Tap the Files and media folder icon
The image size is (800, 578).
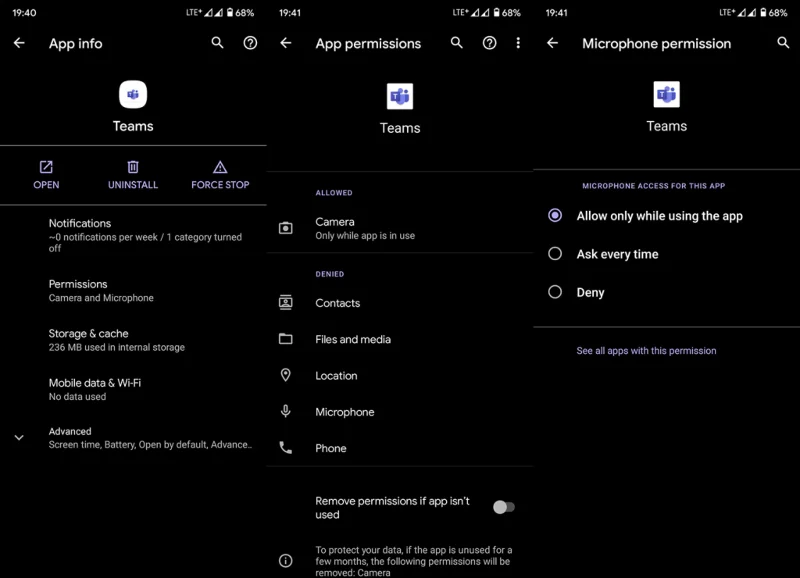click(286, 339)
